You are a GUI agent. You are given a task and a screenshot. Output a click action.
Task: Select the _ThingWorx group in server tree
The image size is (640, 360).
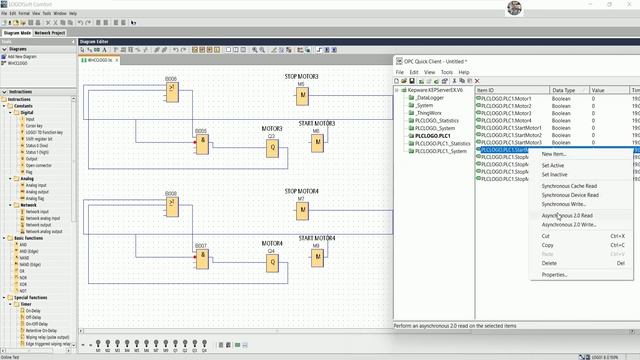[x=428, y=113]
